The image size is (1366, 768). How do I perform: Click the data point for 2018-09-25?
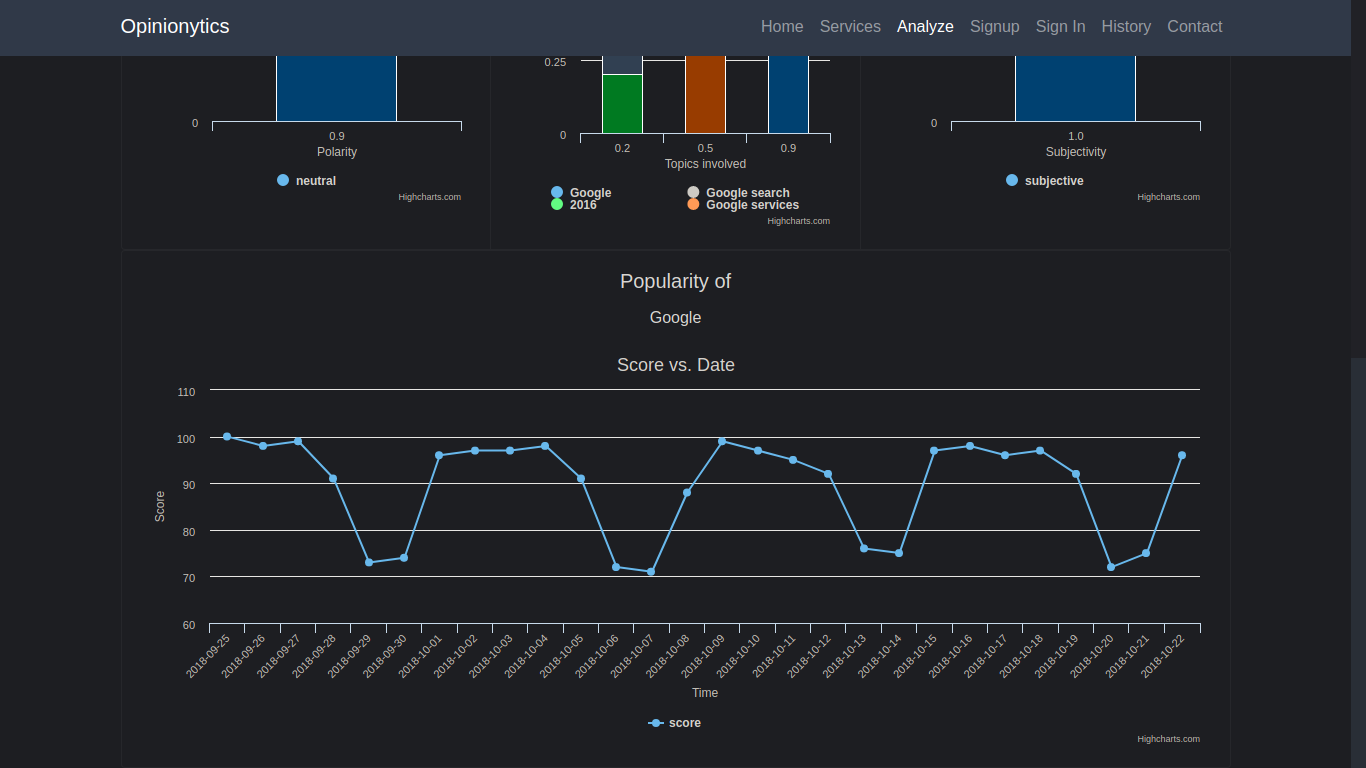pos(227,437)
